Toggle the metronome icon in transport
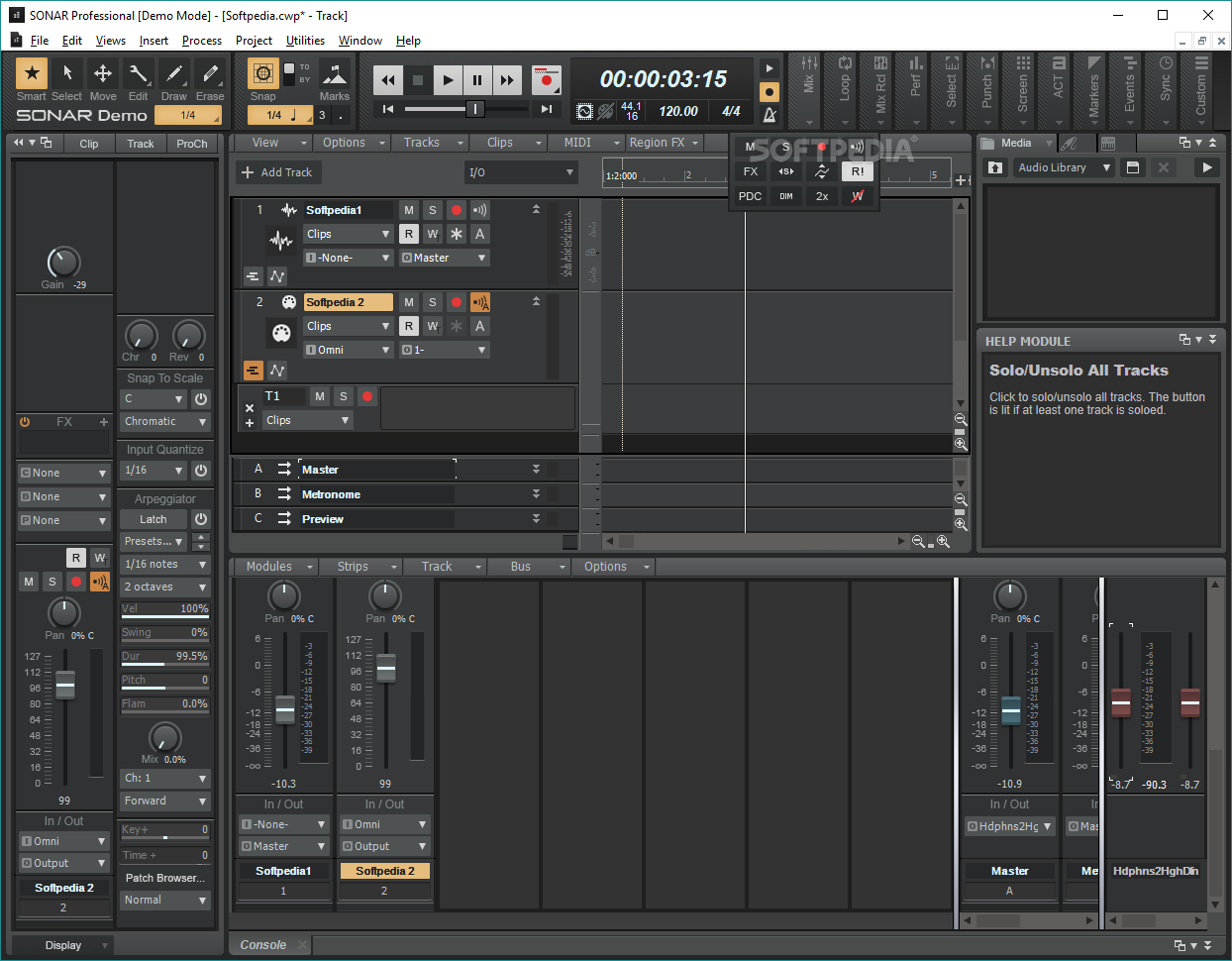This screenshot has height=961, width=1232. [x=770, y=114]
